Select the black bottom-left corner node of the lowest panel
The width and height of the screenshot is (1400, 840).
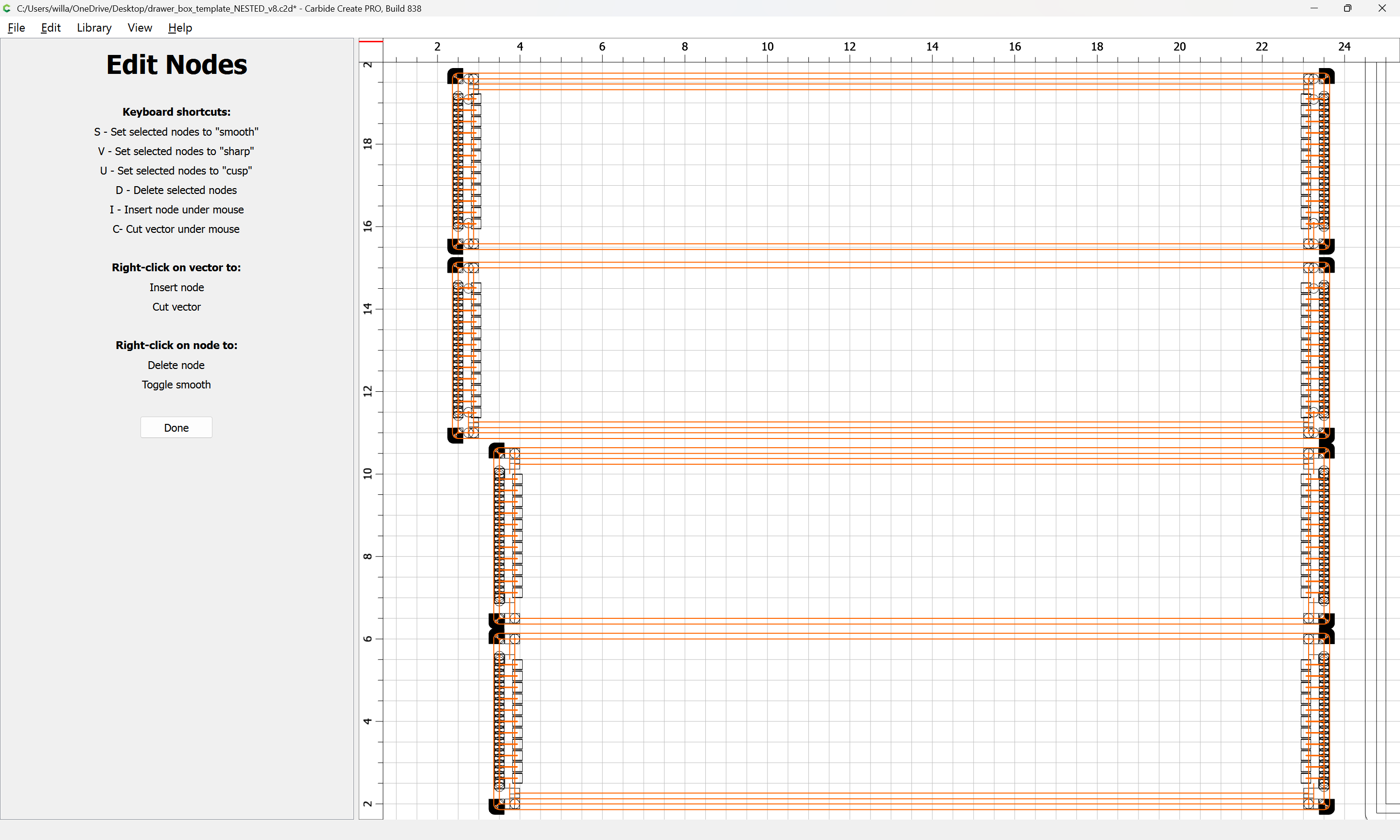(496, 806)
